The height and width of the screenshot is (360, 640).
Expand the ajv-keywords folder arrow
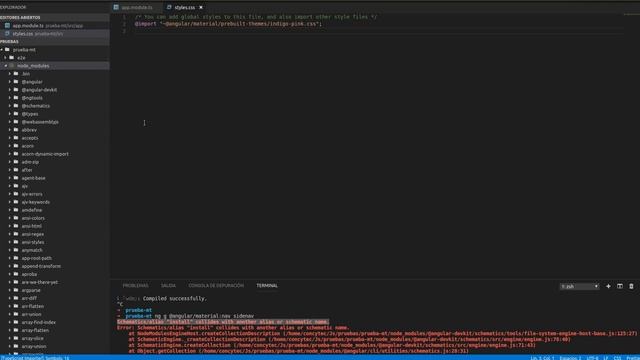tap(10, 202)
